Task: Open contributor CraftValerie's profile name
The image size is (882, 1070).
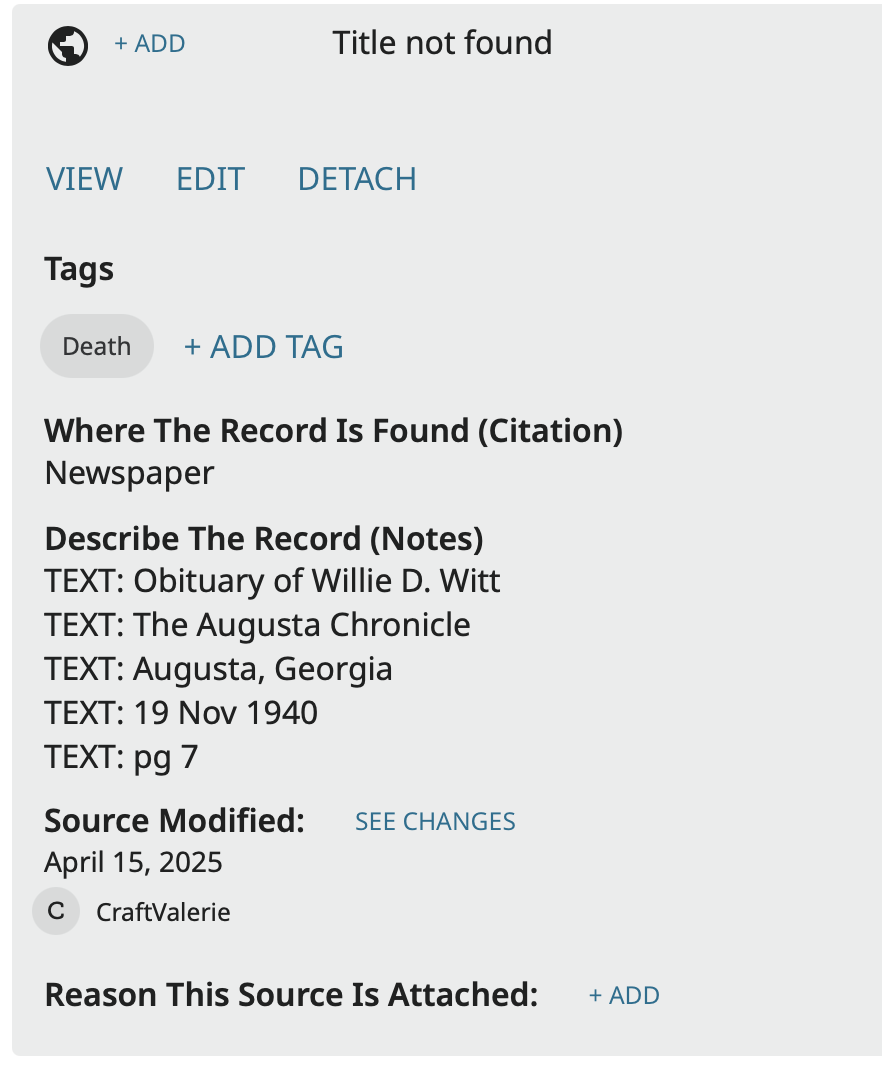Action: 163,912
